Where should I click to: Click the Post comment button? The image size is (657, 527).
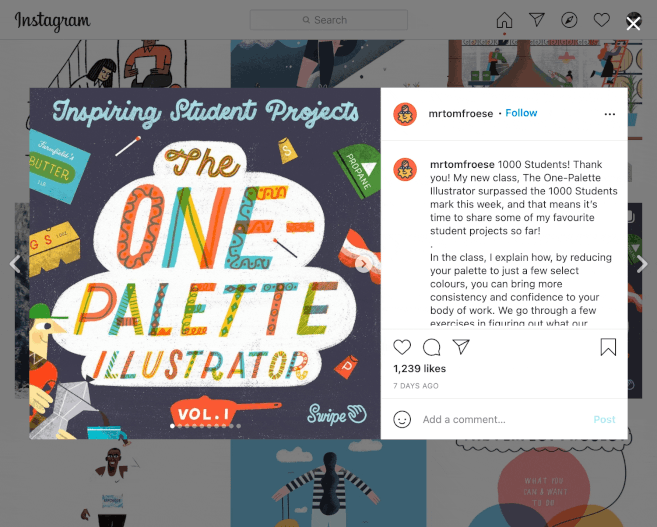coord(604,419)
